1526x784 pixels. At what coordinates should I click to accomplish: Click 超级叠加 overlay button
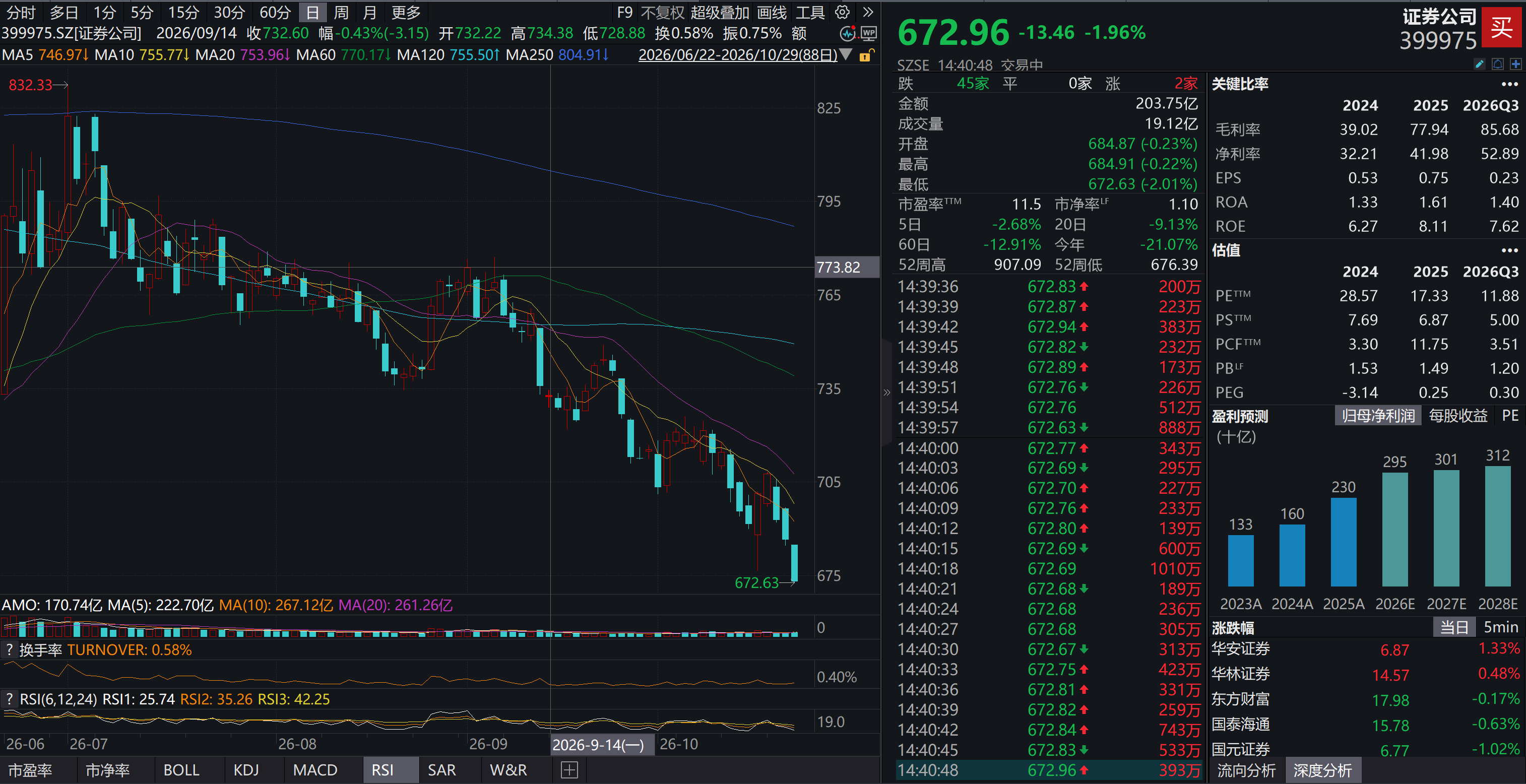click(x=720, y=12)
